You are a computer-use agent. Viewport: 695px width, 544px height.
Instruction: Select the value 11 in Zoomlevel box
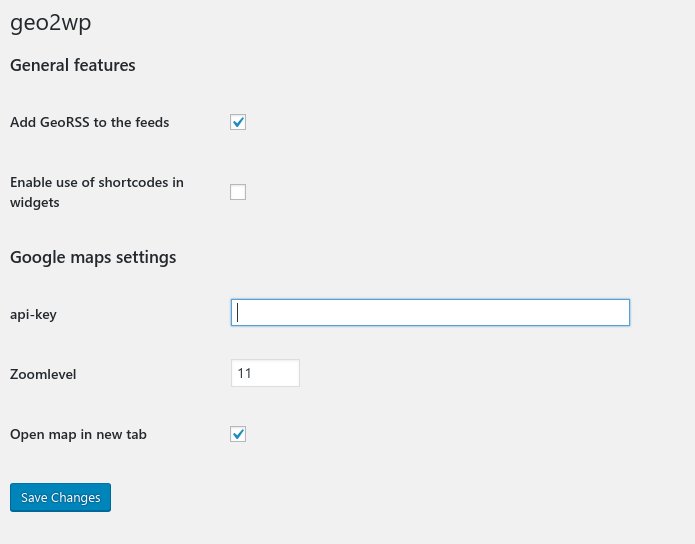(244, 374)
